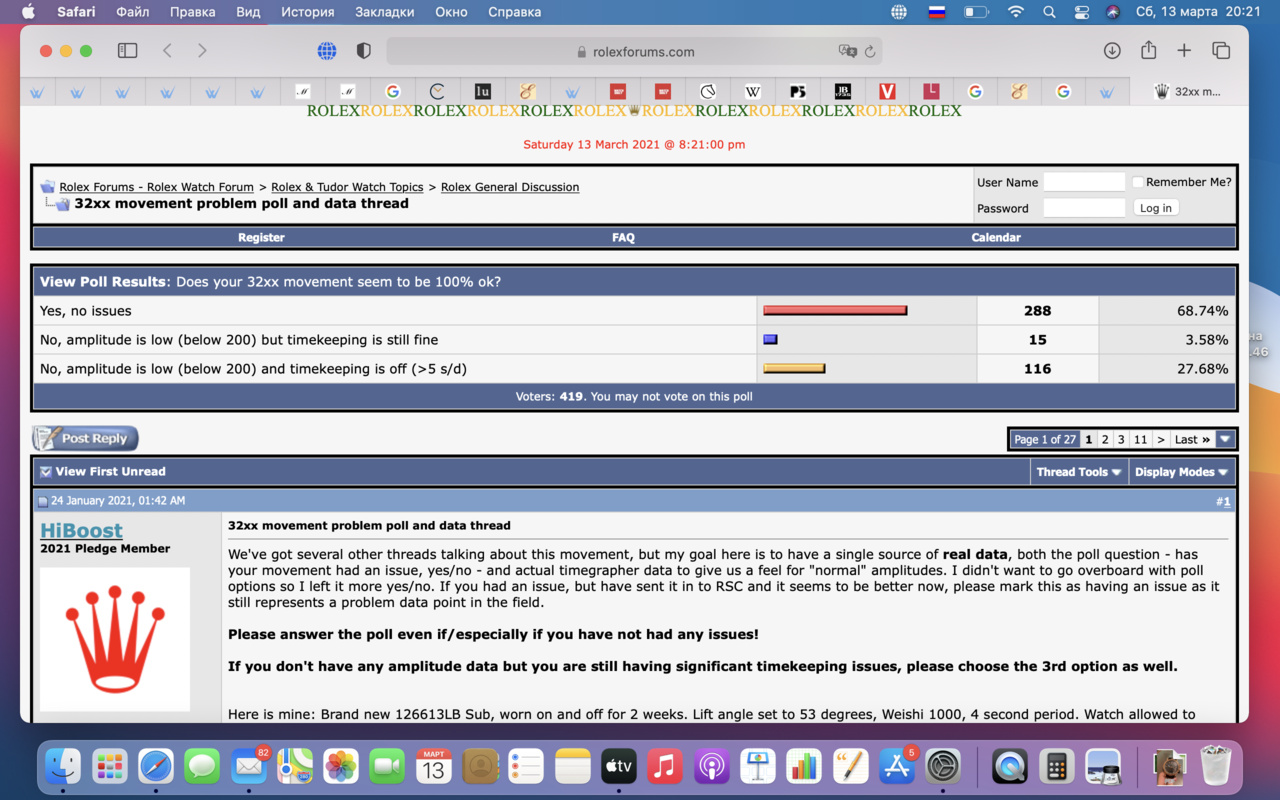Open the page navigation dropdown arrow
Screen dimensions: 1280x800
(1226, 439)
